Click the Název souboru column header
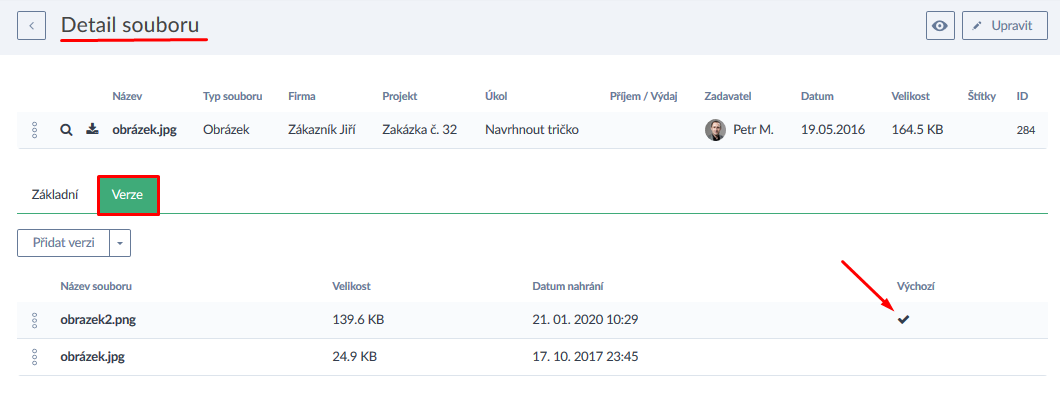The height and width of the screenshot is (419, 1060). point(96,287)
